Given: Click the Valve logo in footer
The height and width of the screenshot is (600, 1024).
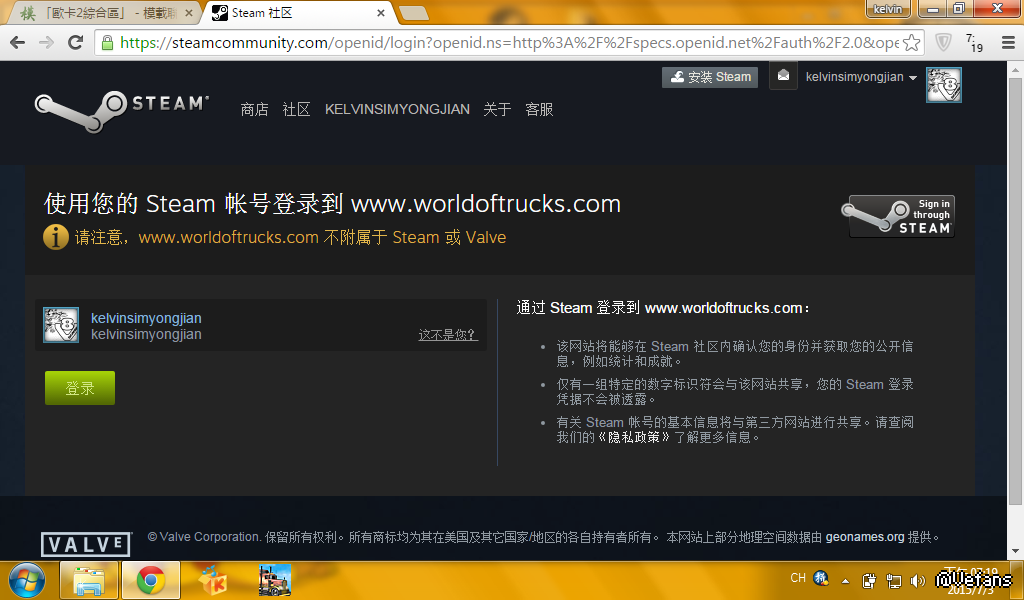Looking at the screenshot, I should pos(86,544).
